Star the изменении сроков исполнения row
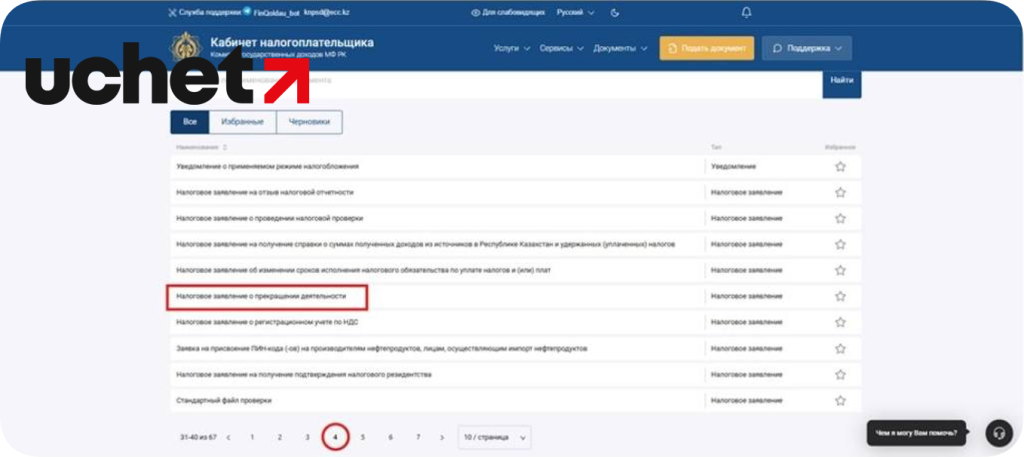1024x457 pixels. click(x=840, y=270)
